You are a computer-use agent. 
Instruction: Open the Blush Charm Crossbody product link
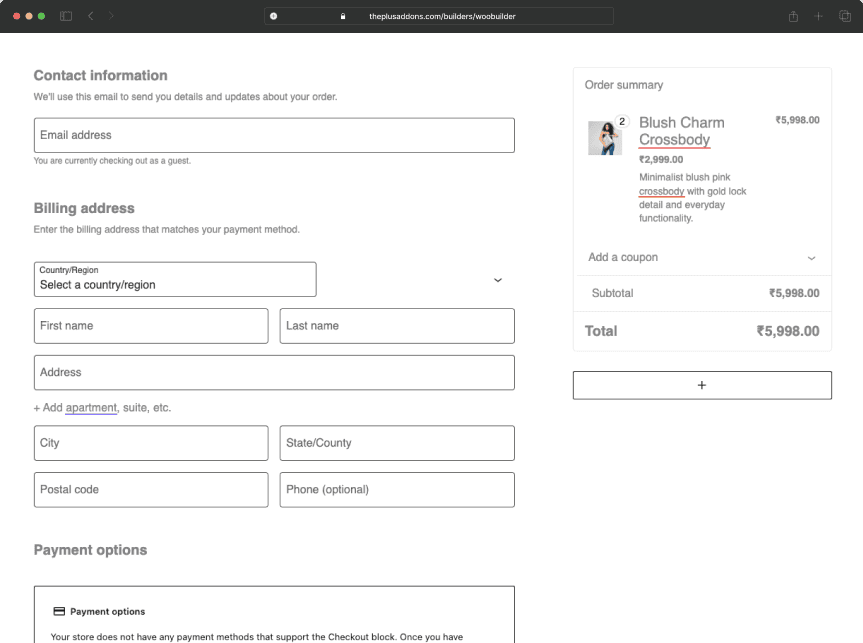click(681, 130)
